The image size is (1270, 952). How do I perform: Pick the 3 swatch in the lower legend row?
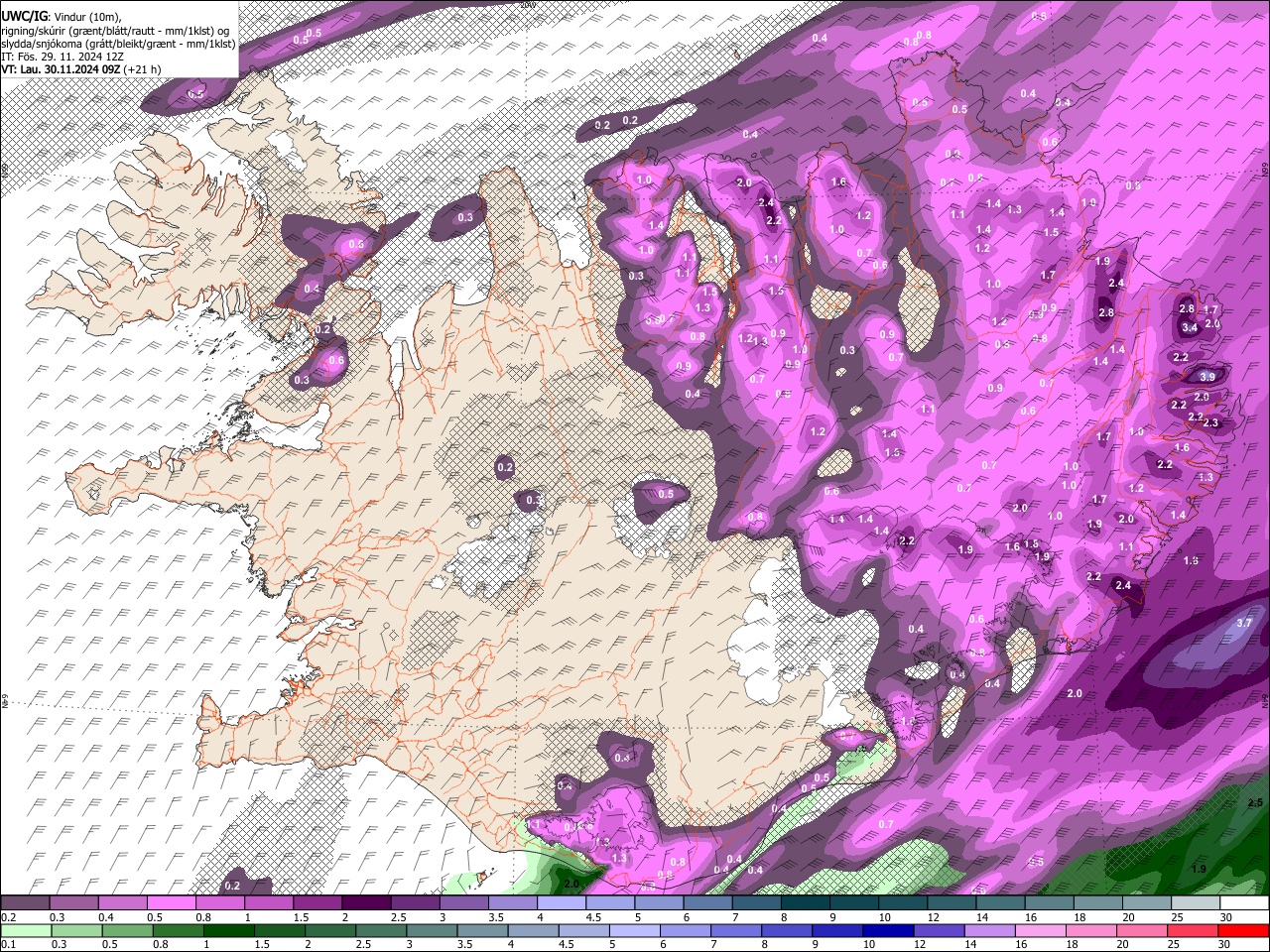(432, 931)
